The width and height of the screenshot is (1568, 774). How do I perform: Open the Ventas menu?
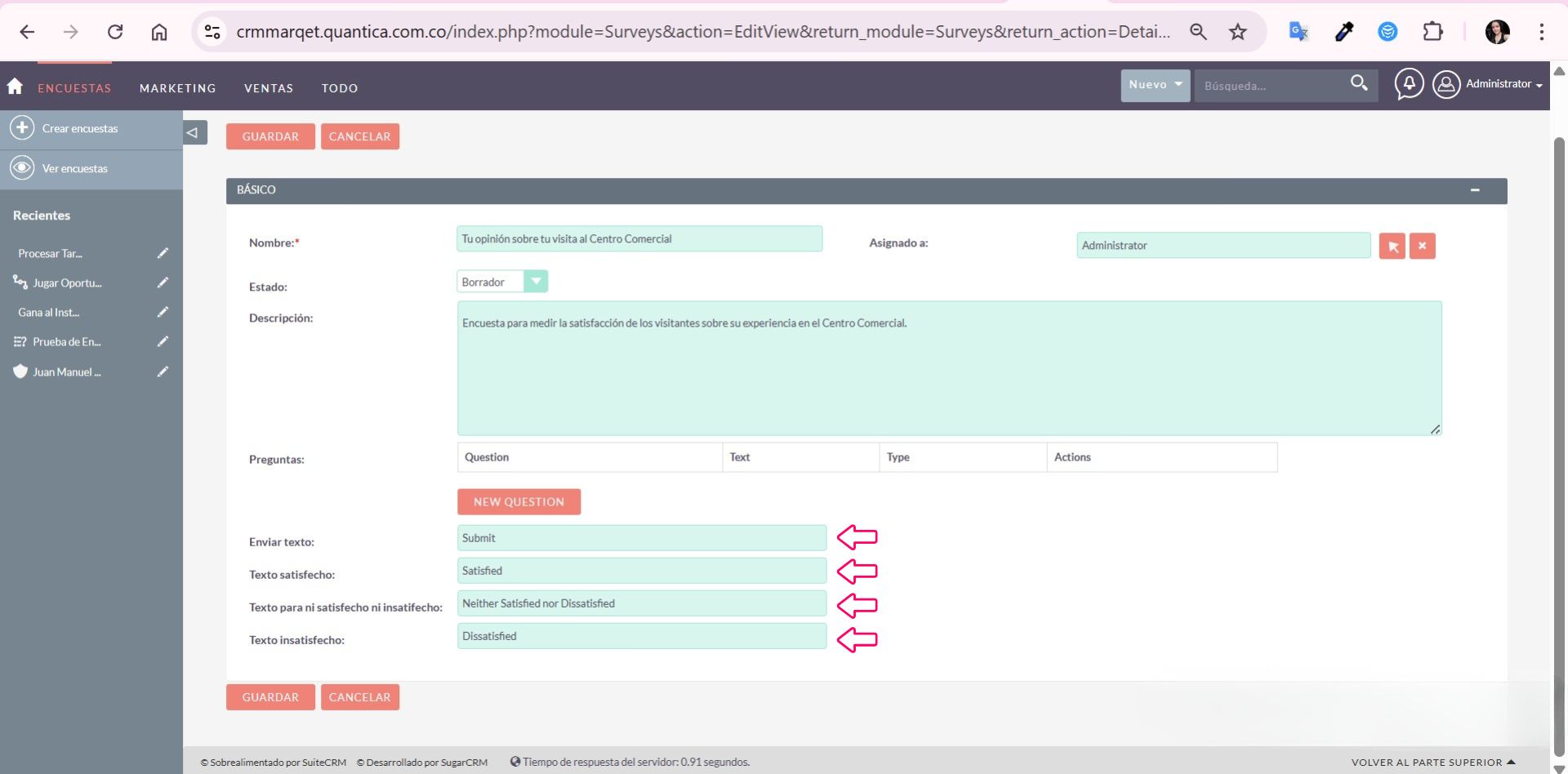tap(268, 88)
